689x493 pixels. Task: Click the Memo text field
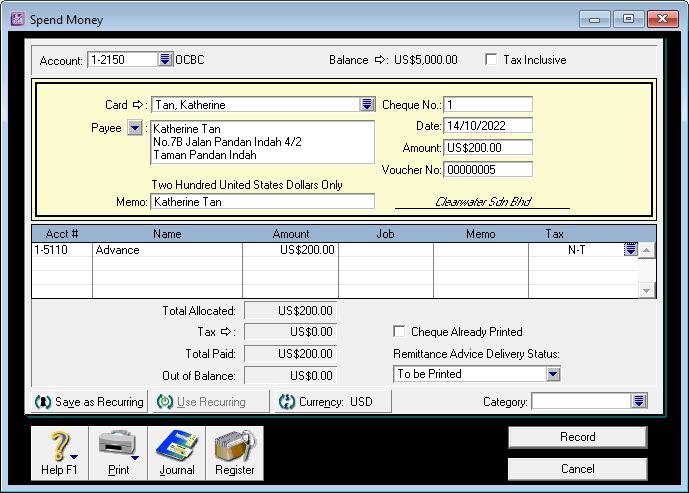(x=261, y=202)
